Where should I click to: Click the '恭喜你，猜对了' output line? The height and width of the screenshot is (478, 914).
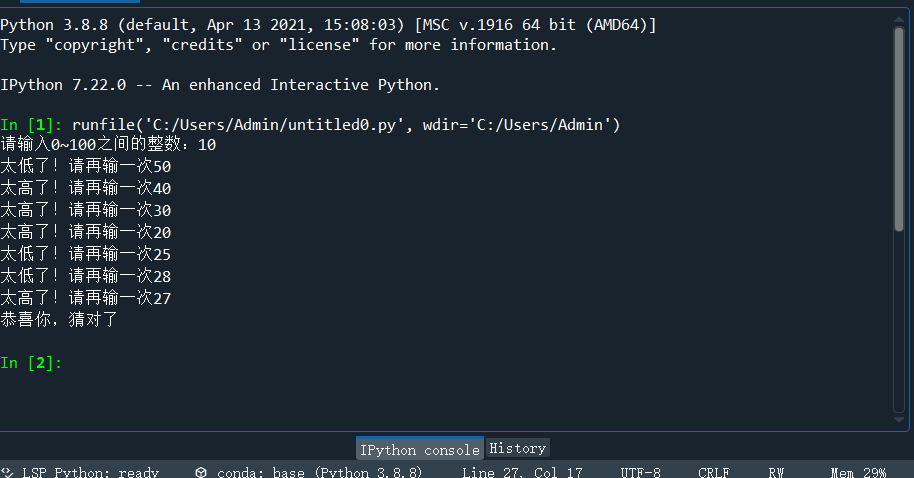click(60, 320)
